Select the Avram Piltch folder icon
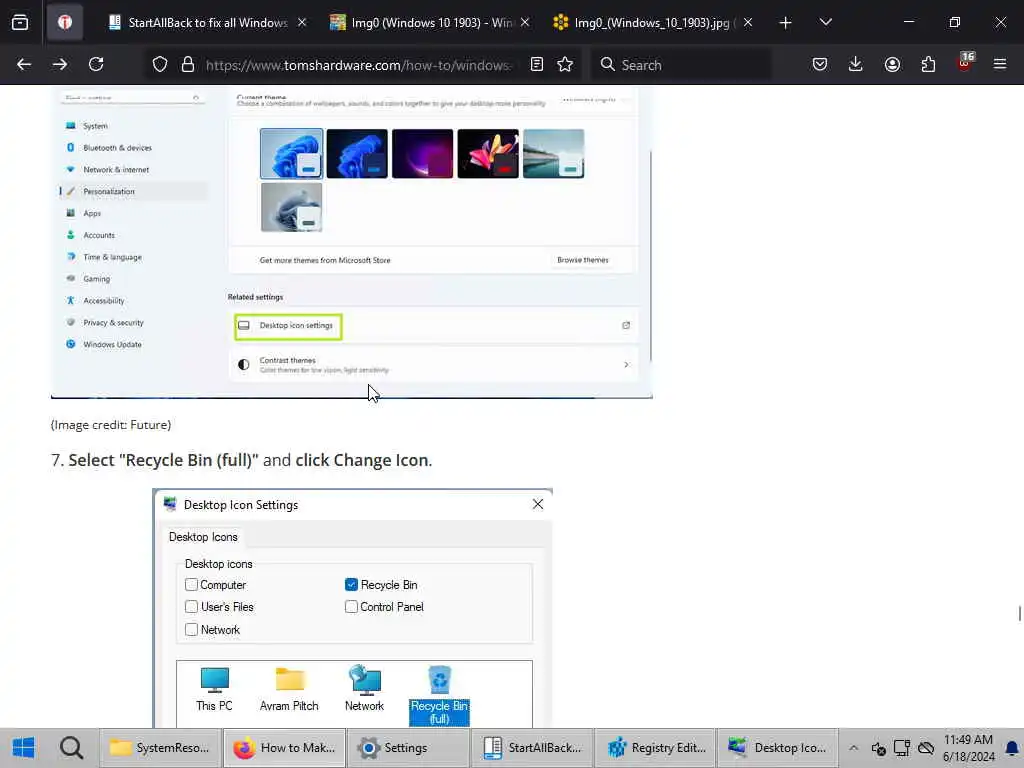The image size is (1024, 768). pyautogui.click(x=289, y=689)
